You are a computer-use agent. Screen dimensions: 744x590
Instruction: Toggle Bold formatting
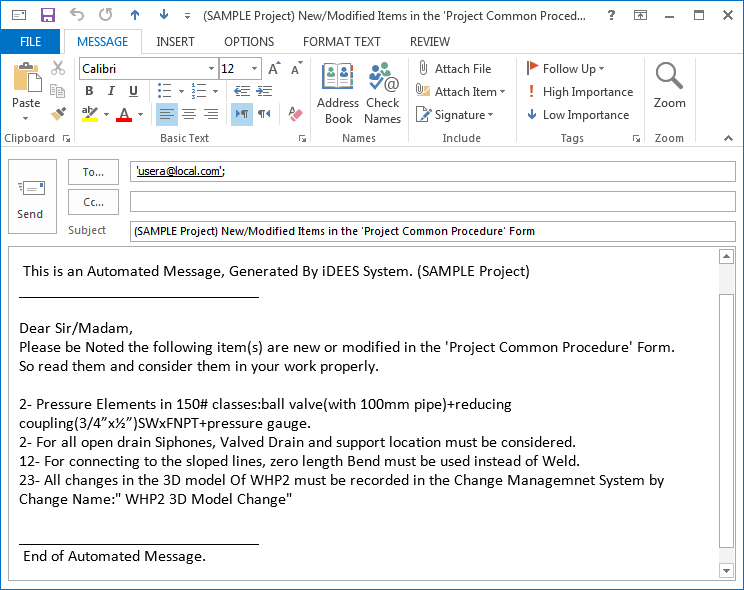[x=89, y=91]
